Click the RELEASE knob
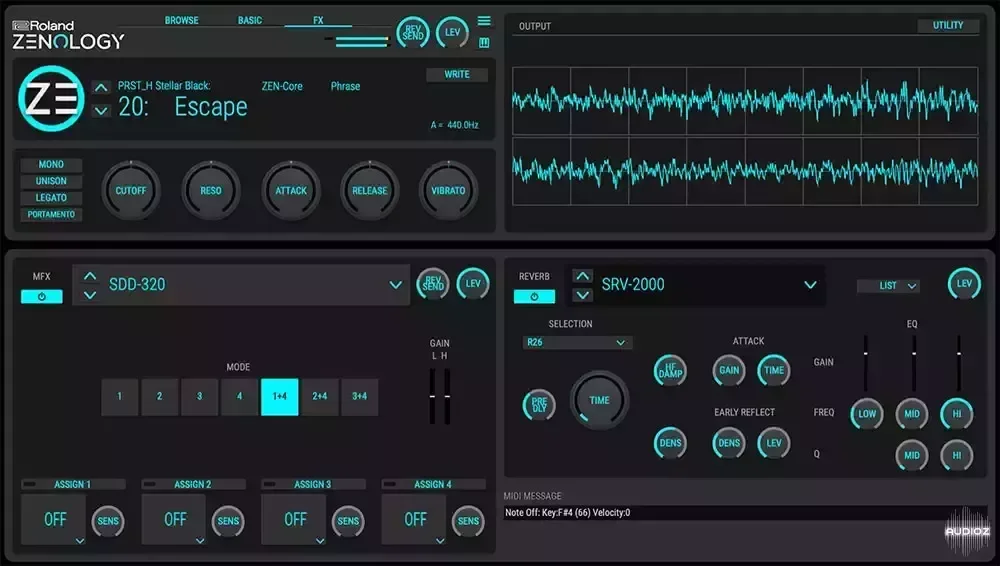 point(370,190)
